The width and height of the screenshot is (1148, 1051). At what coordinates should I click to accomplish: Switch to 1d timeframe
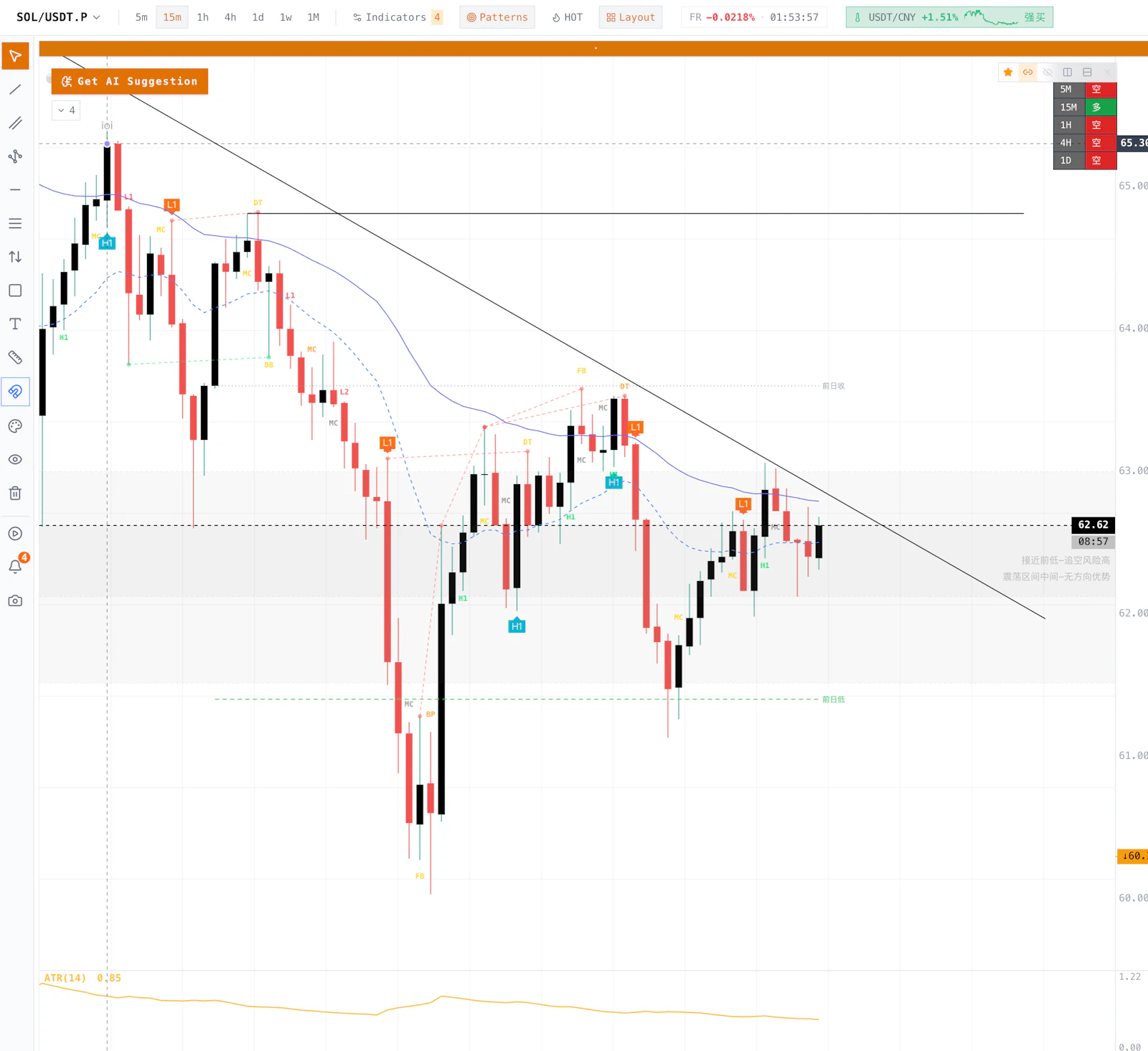tap(258, 17)
